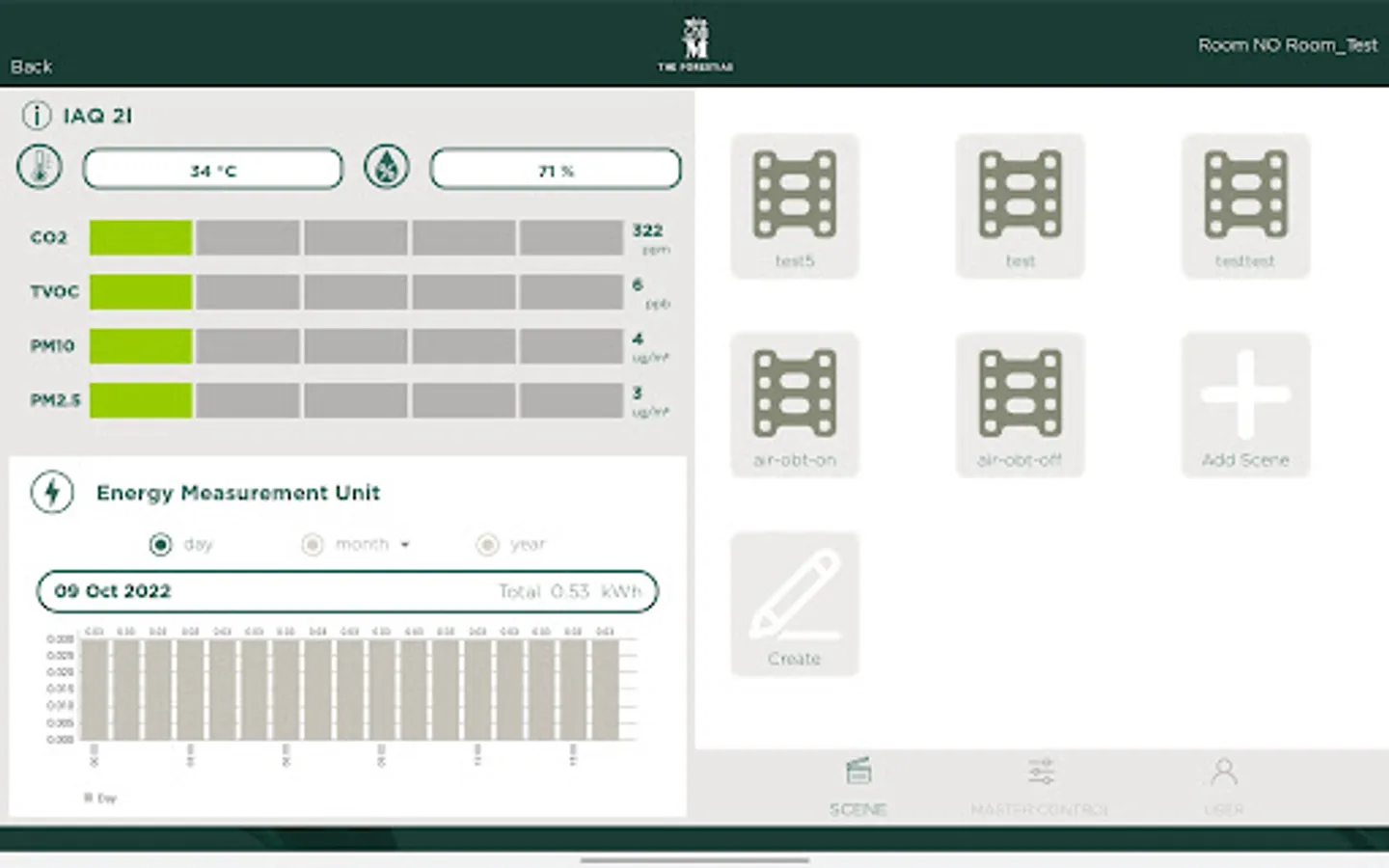Switch to the MASTER CONTROL tab
The height and width of the screenshot is (868, 1389).
[x=1040, y=788]
